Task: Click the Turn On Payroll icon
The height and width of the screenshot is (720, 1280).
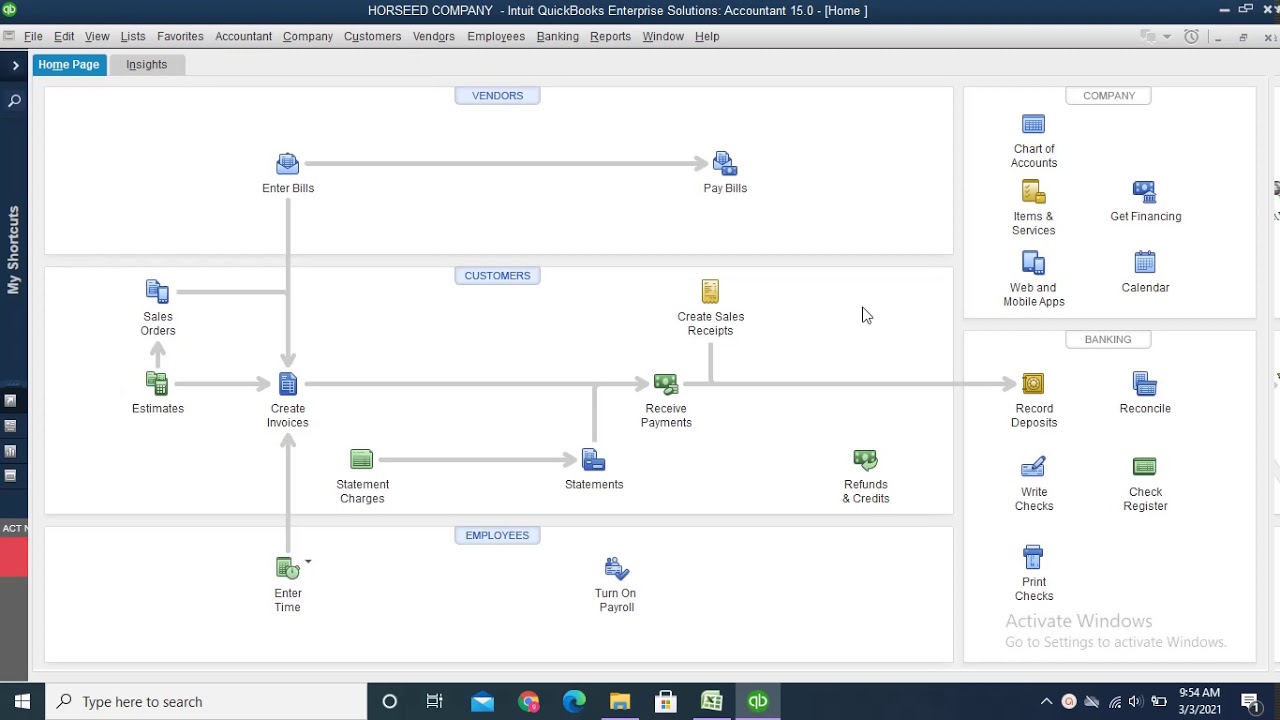Action: point(616,569)
